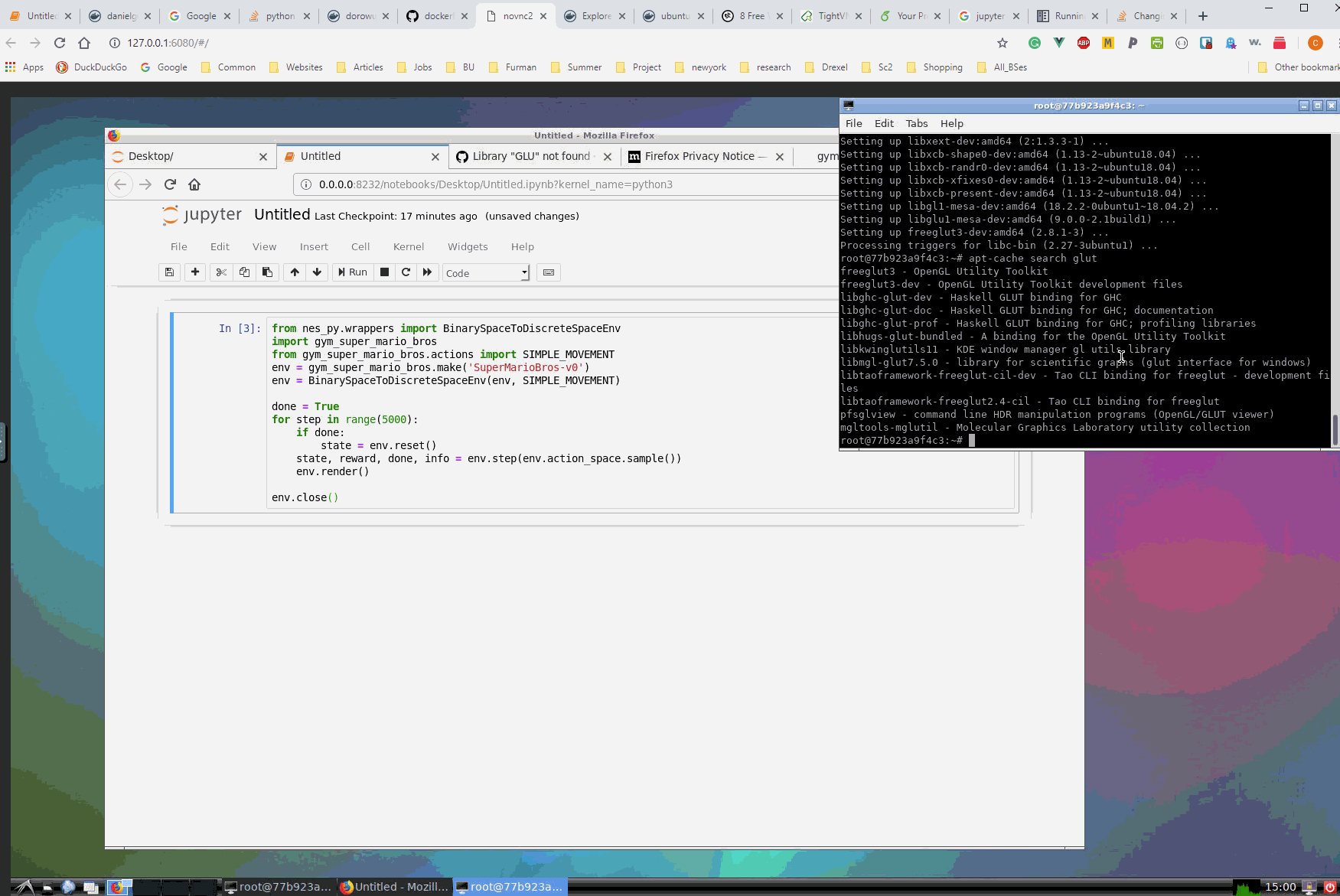Restart the kernel with the circular arrow
Screen dimensions: 1340x896
point(406,272)
